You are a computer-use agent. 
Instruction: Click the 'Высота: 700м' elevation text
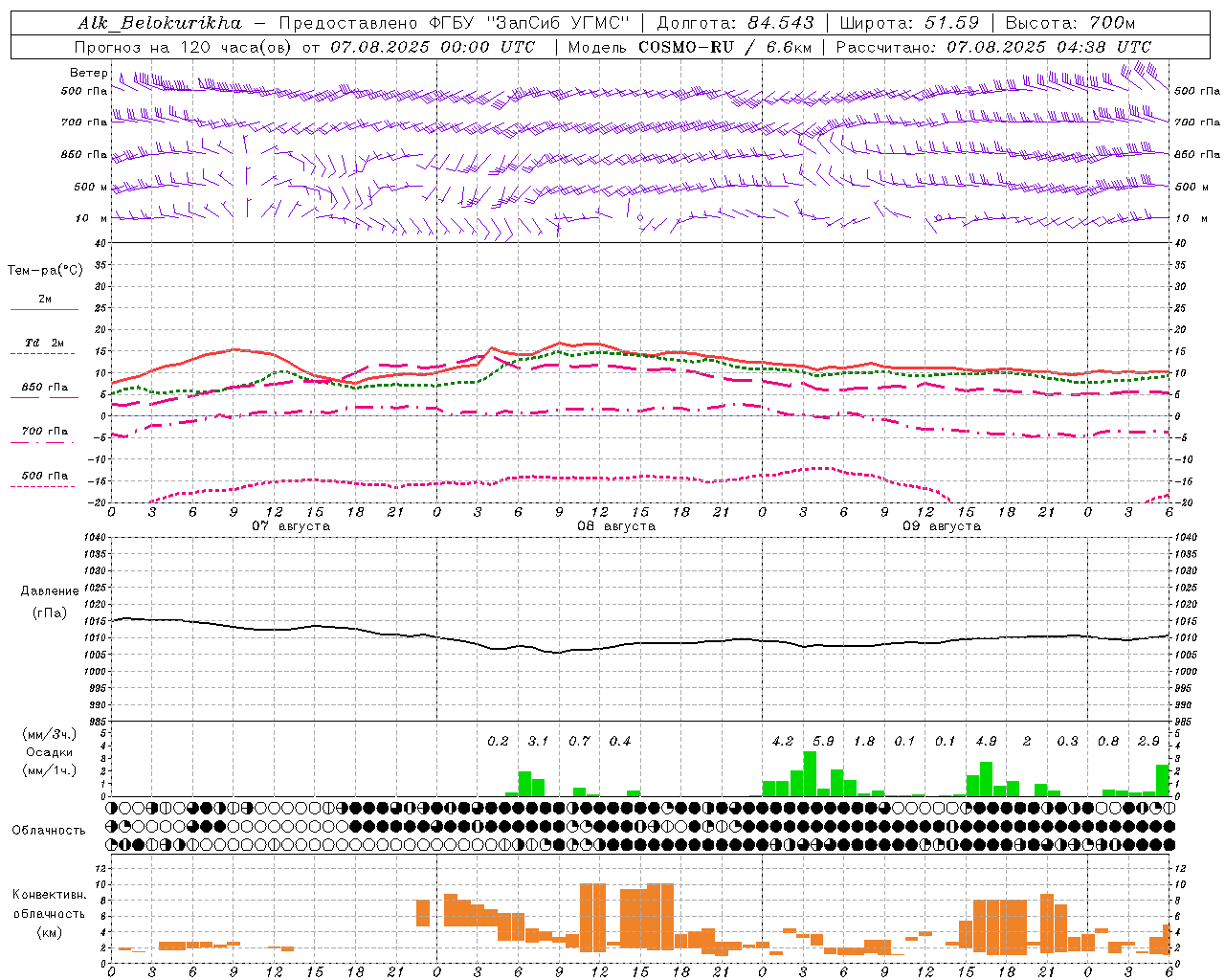pyautogui.click(x=1071, y=23)
